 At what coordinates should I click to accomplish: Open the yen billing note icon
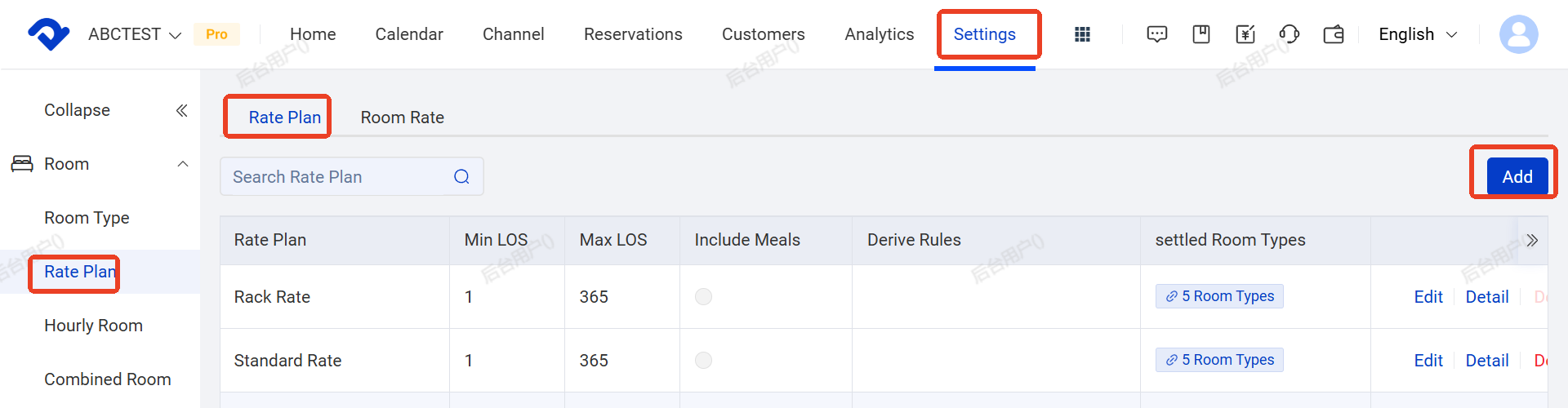coord(1245,34)
